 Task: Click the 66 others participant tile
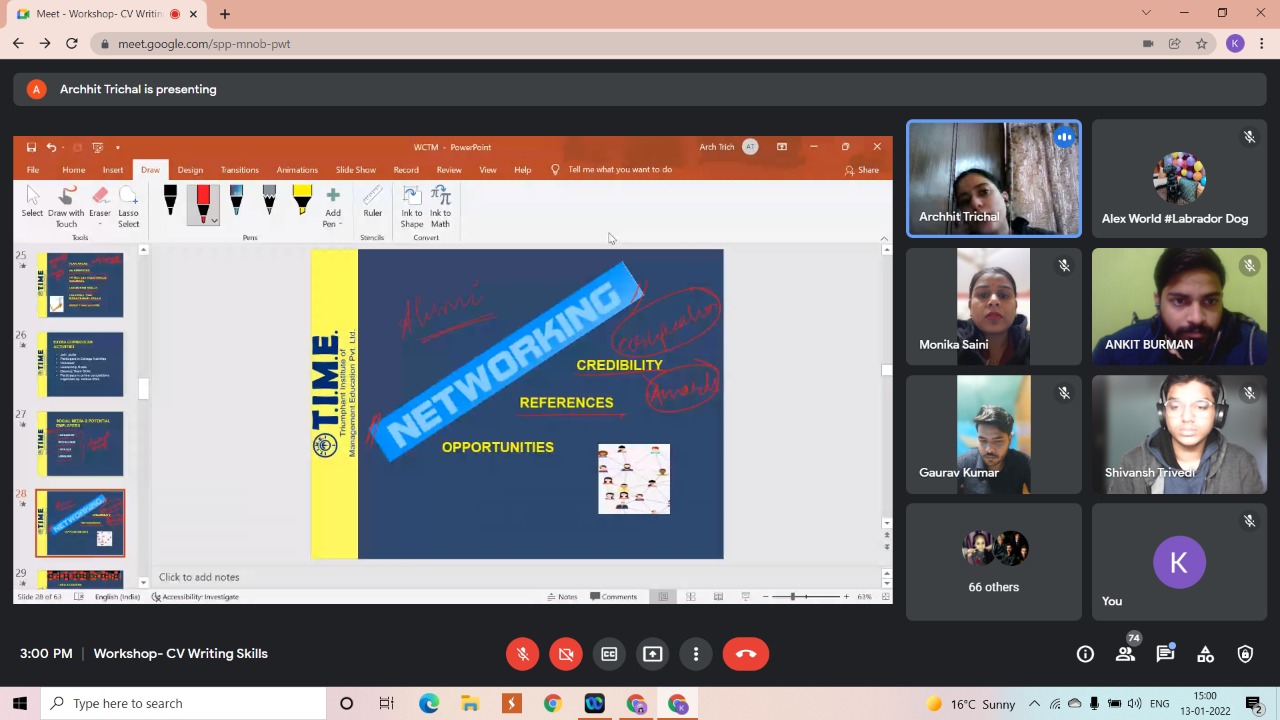point(993,562)
